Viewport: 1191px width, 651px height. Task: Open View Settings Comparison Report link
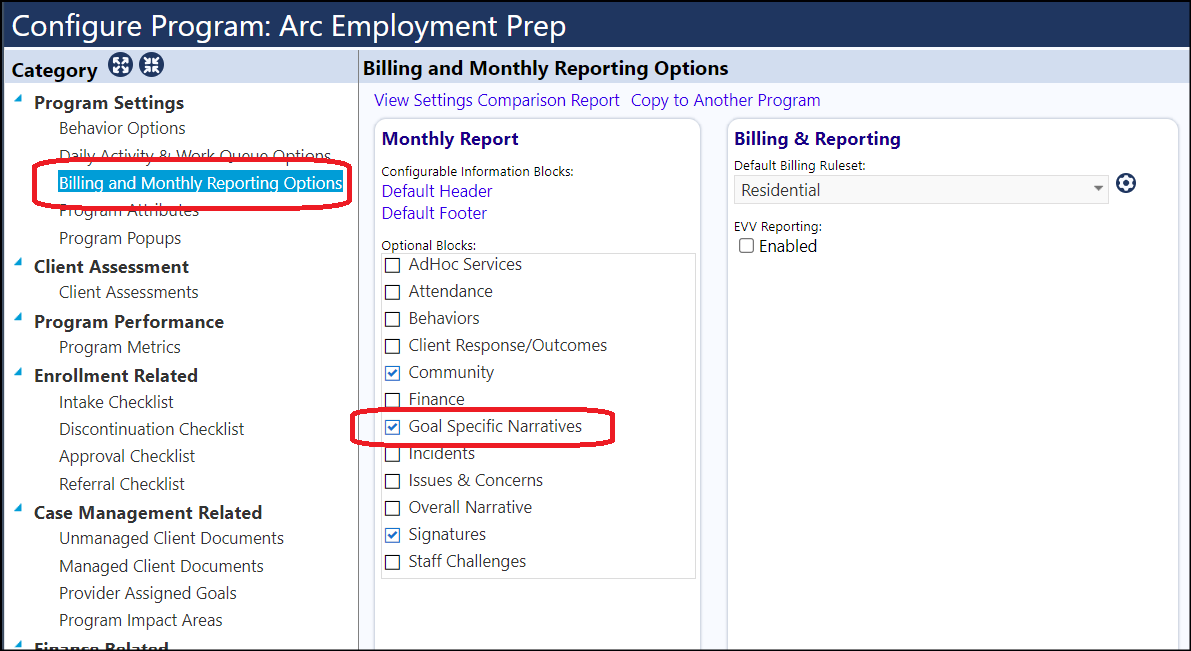point(497,100)
